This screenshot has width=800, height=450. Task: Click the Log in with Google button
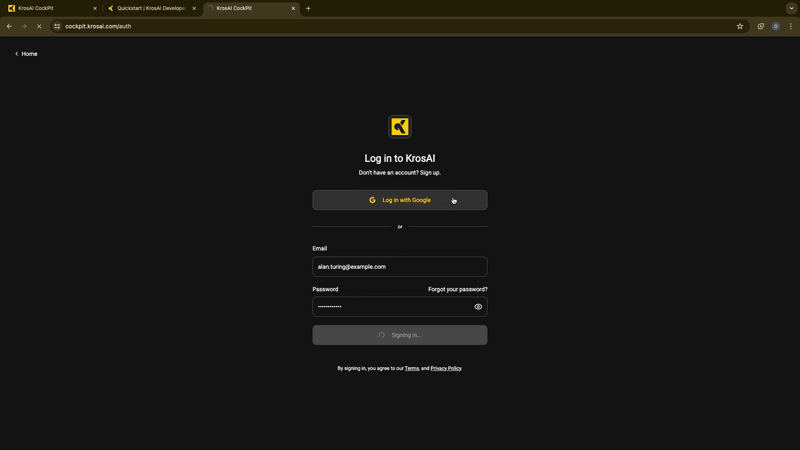[x=400, y=200]
